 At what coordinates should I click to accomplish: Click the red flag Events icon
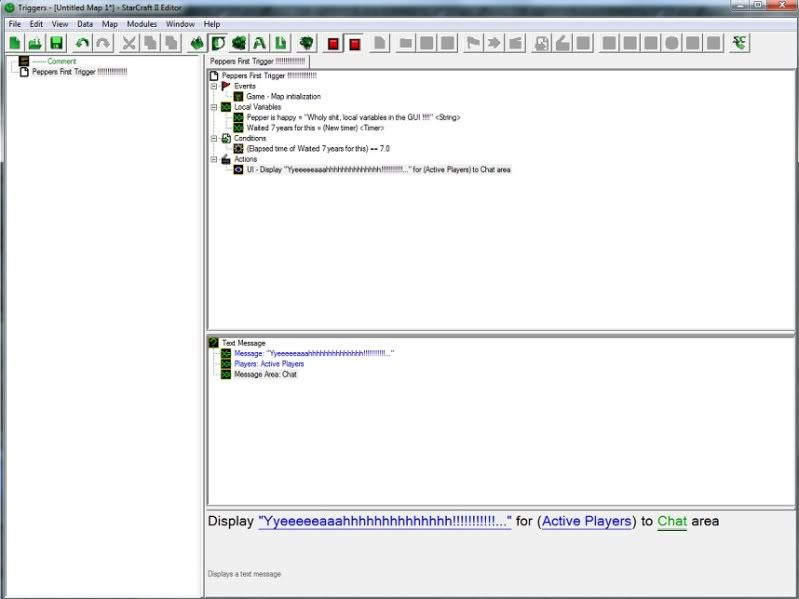(x=226, y=86)
